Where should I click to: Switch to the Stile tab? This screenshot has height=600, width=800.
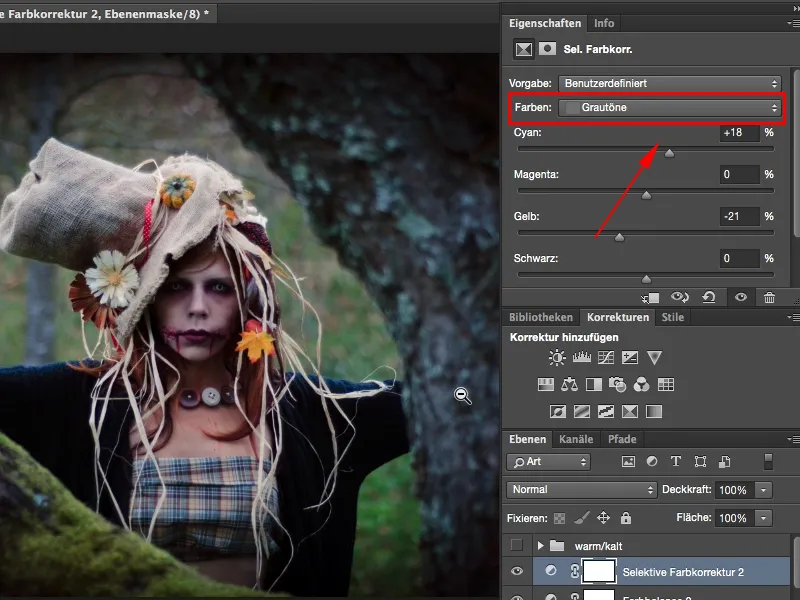point(672,317)
